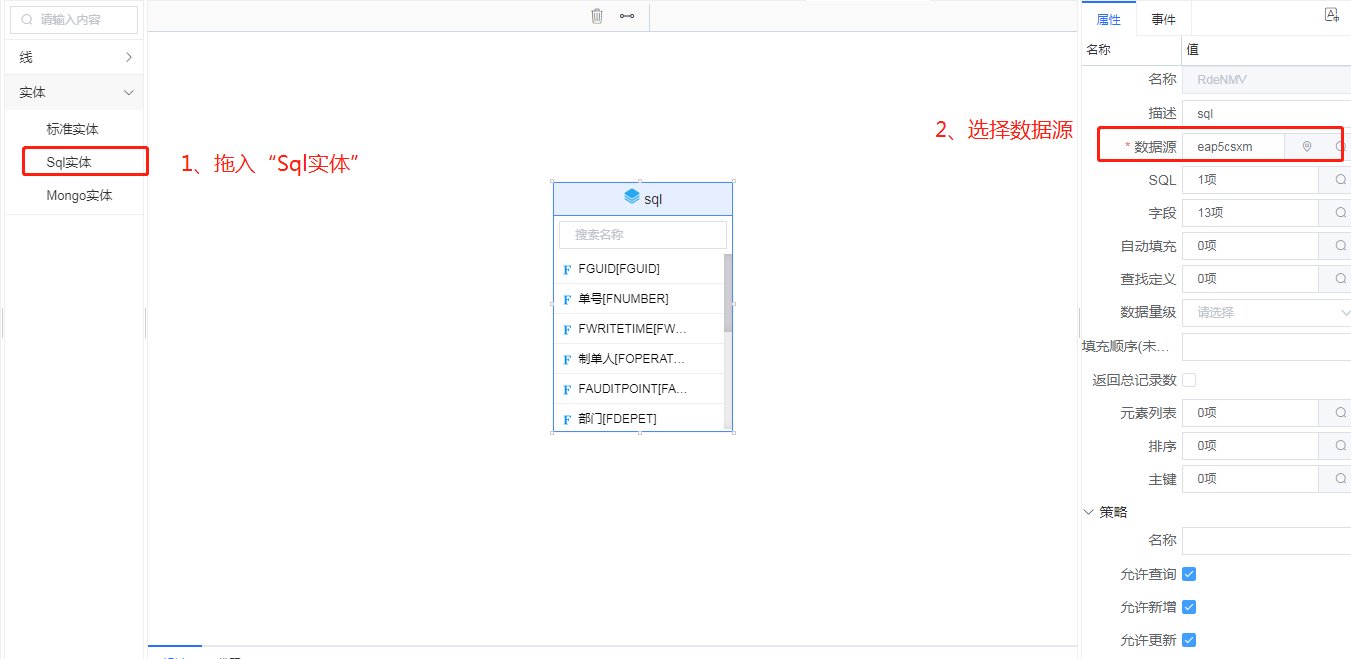Open the 字段 lookup search icon
The image size is (1351, 659).
(1340, 213)
